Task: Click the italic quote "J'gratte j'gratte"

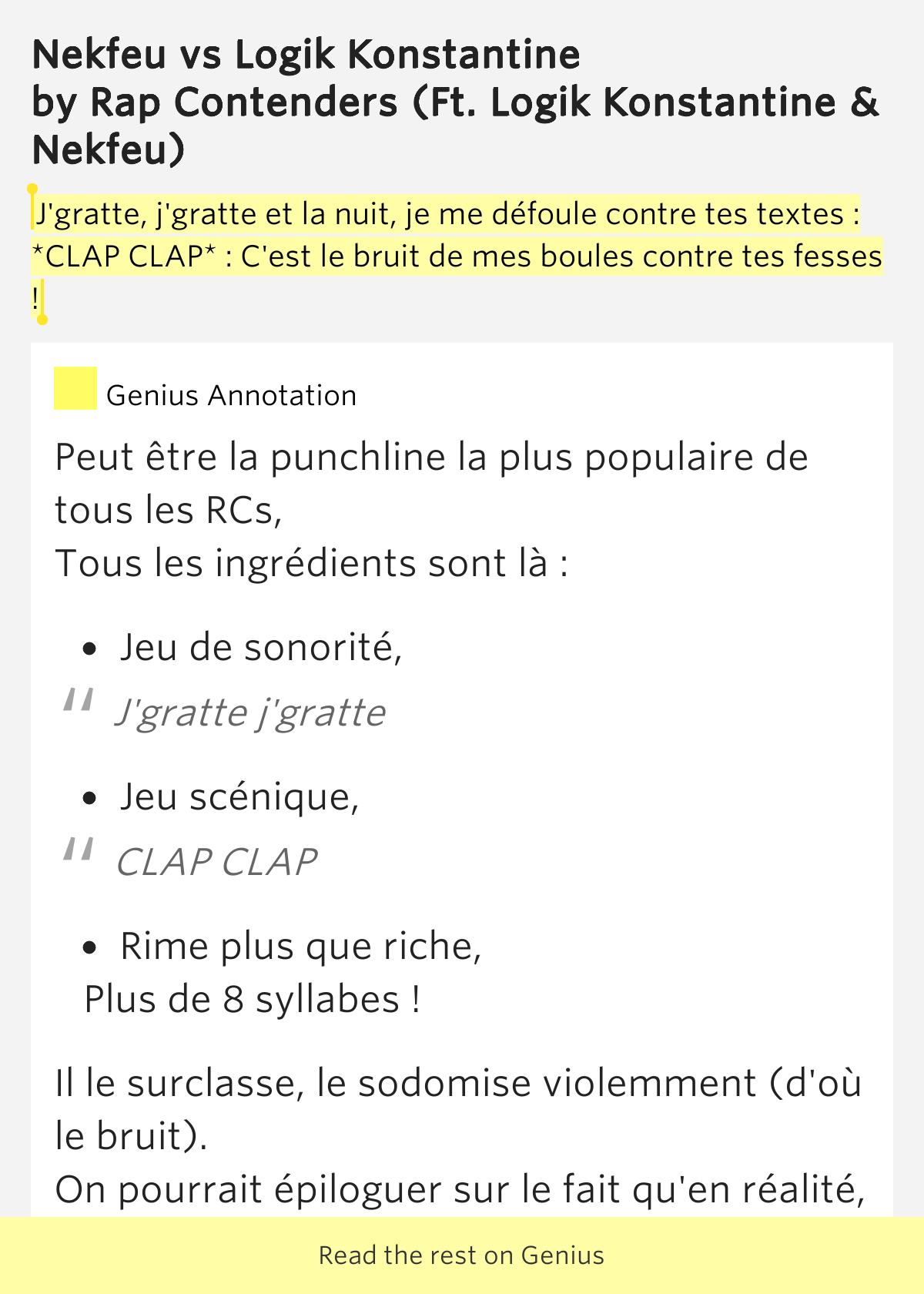Action: [x=251, y=712]
